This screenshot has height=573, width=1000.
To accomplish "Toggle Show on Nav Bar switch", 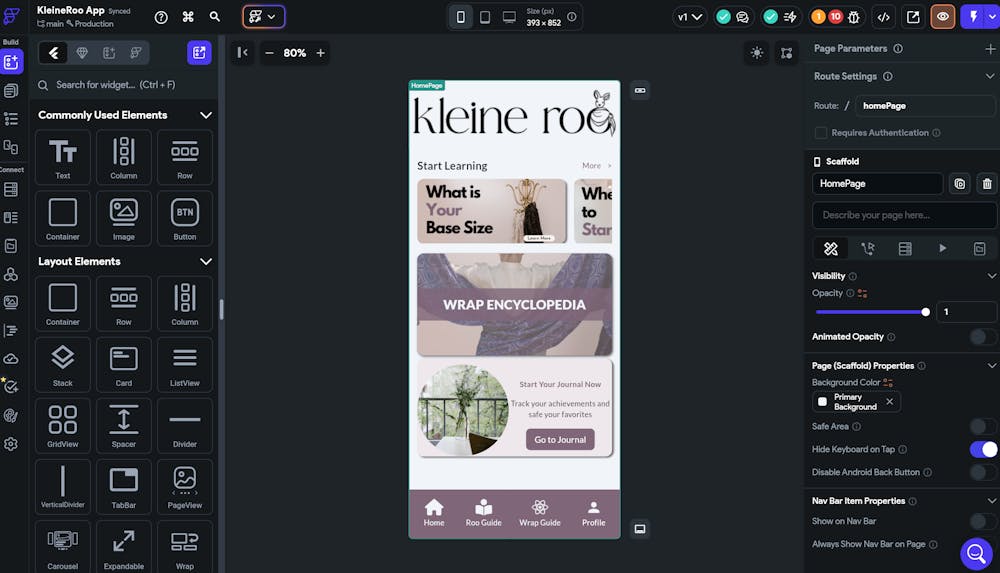I will point(983,521).
